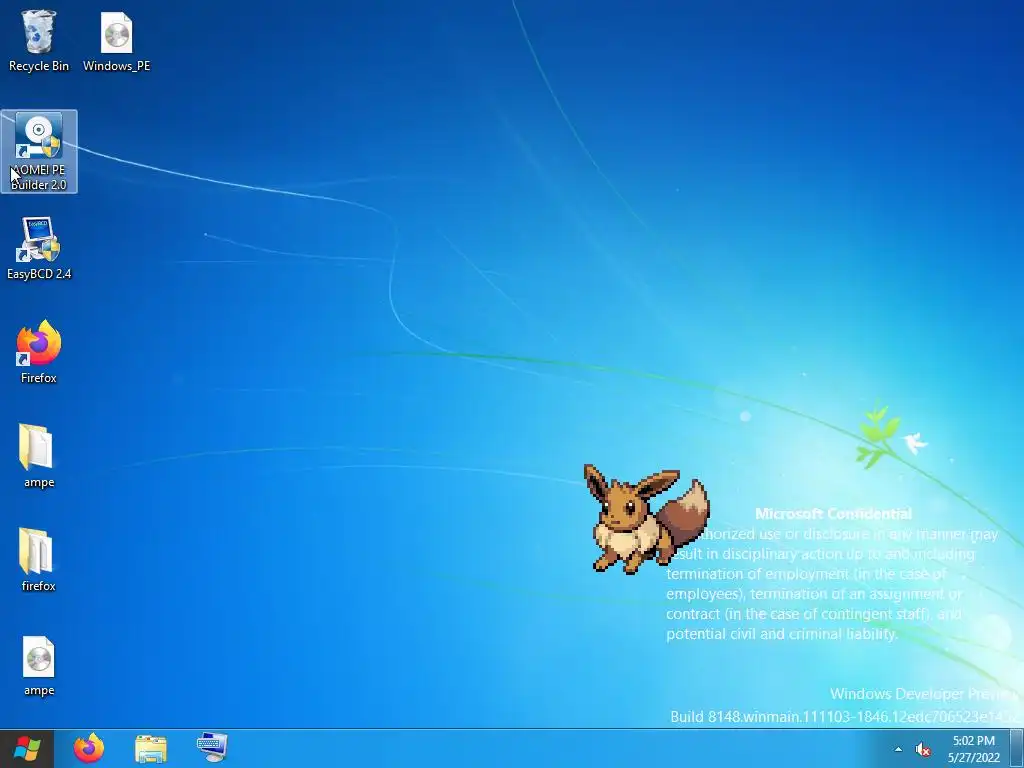Show hidden system tray icons
Image resolution: width=1024 pixels, height=768 pixels.
pyautogui.click(x=898, y=749)
